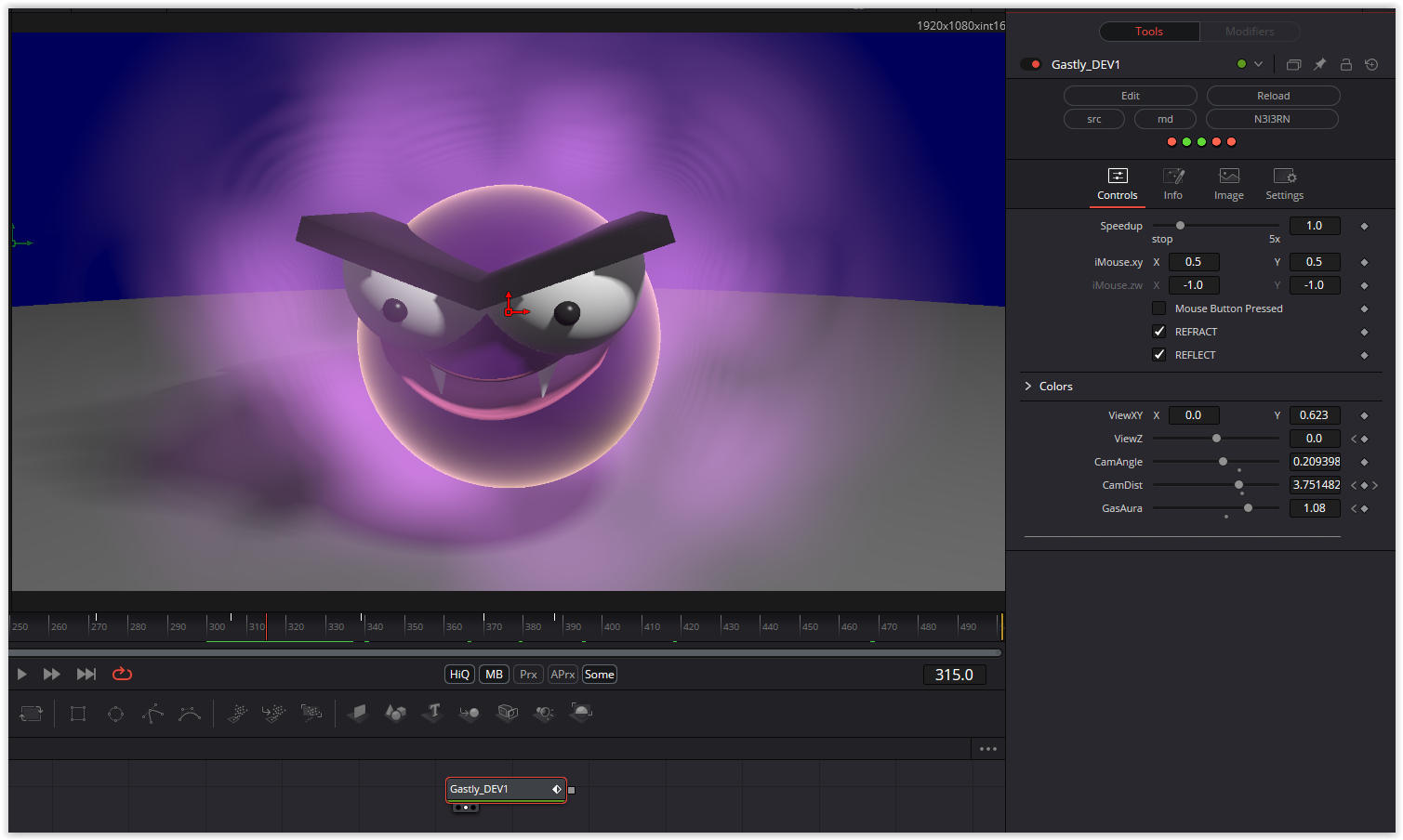Viewport: 1403px width, 840px height.
Task: Click the ViewZ slider handle
Action: point(1216,439)
